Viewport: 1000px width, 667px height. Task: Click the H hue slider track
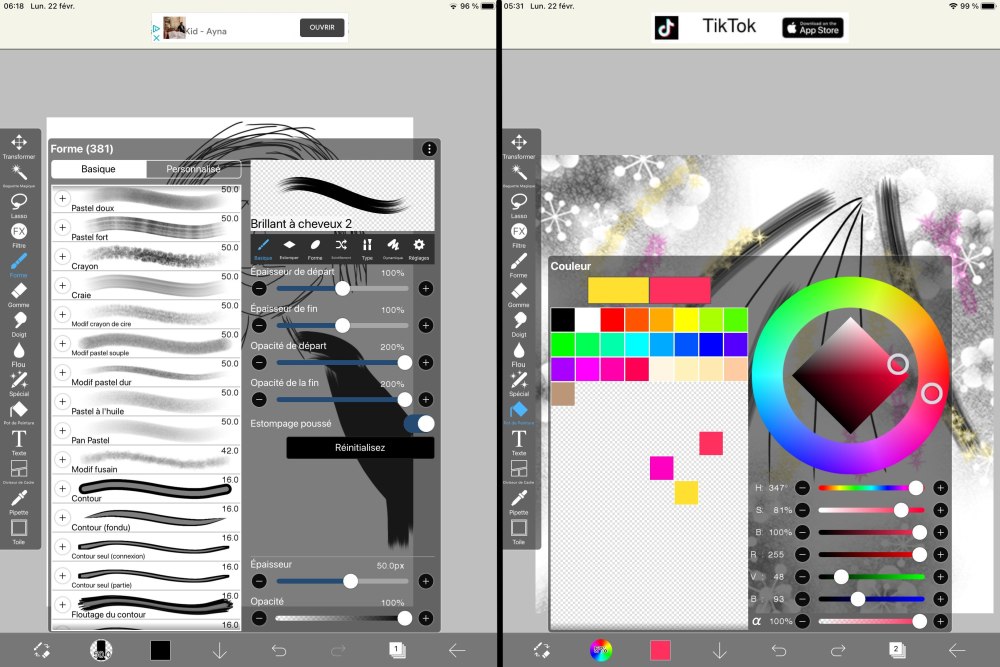pos(866,488)
